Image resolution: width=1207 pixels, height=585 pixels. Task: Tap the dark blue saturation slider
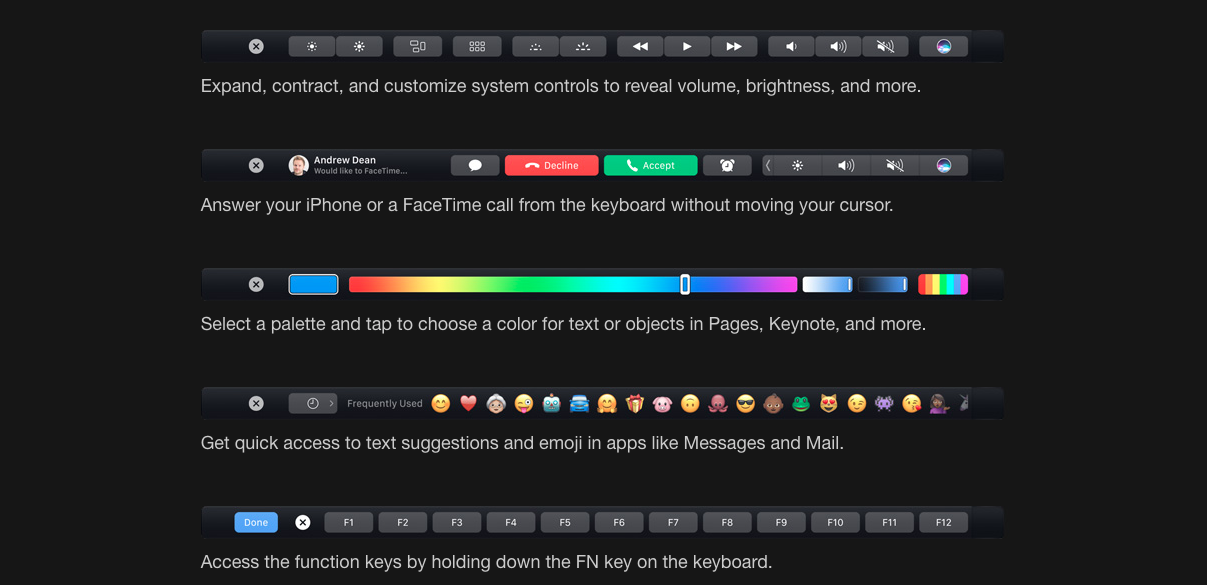(x=883, y=284)
